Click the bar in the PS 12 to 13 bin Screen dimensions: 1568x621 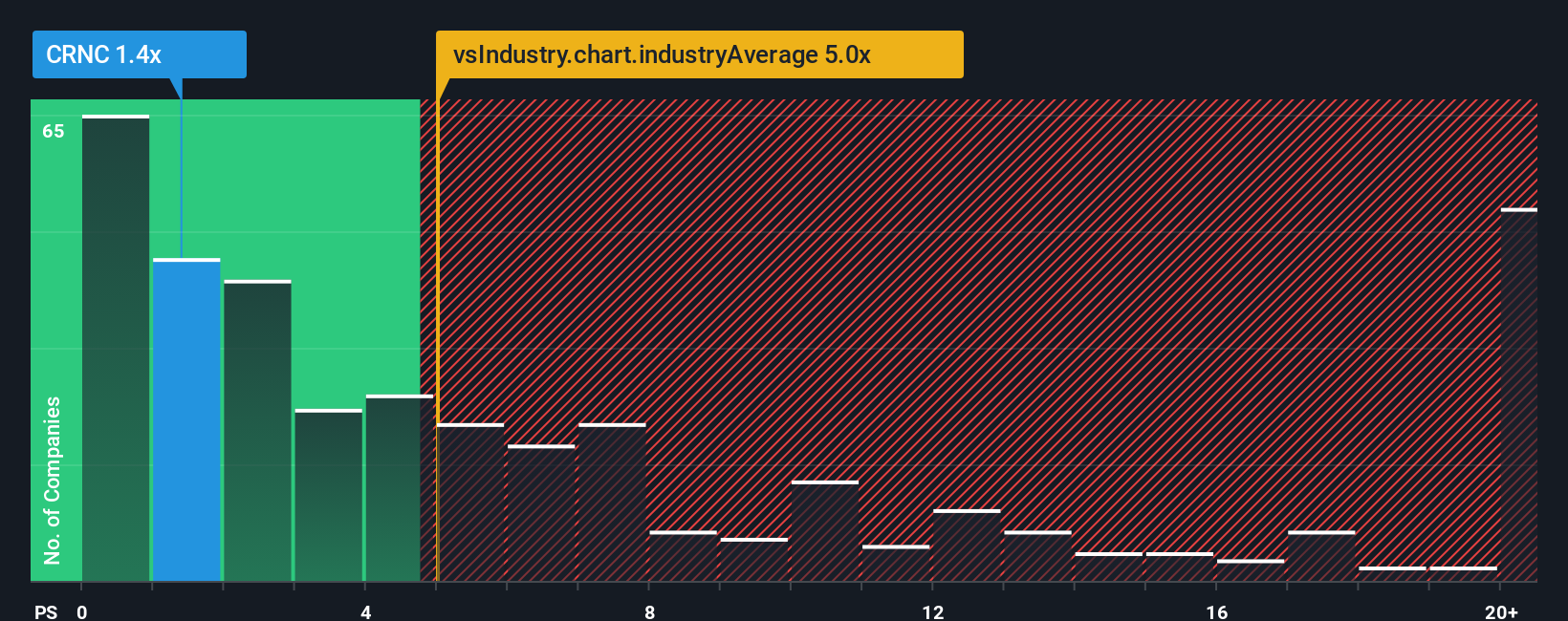pos(967,545)
